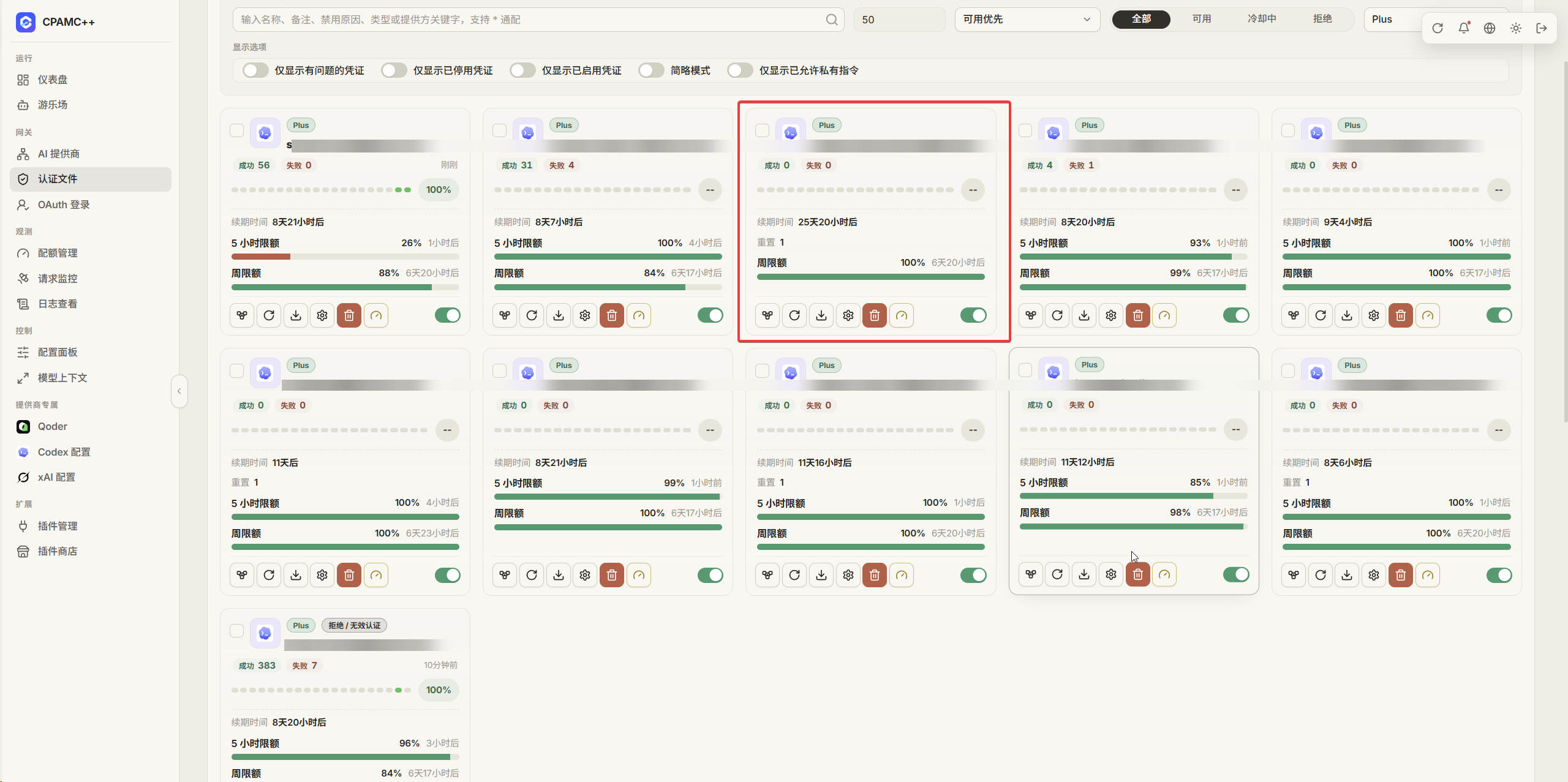Switch to the 拒绝 filter tab
The image size is (1568, 782).
tap(1322, 19)
